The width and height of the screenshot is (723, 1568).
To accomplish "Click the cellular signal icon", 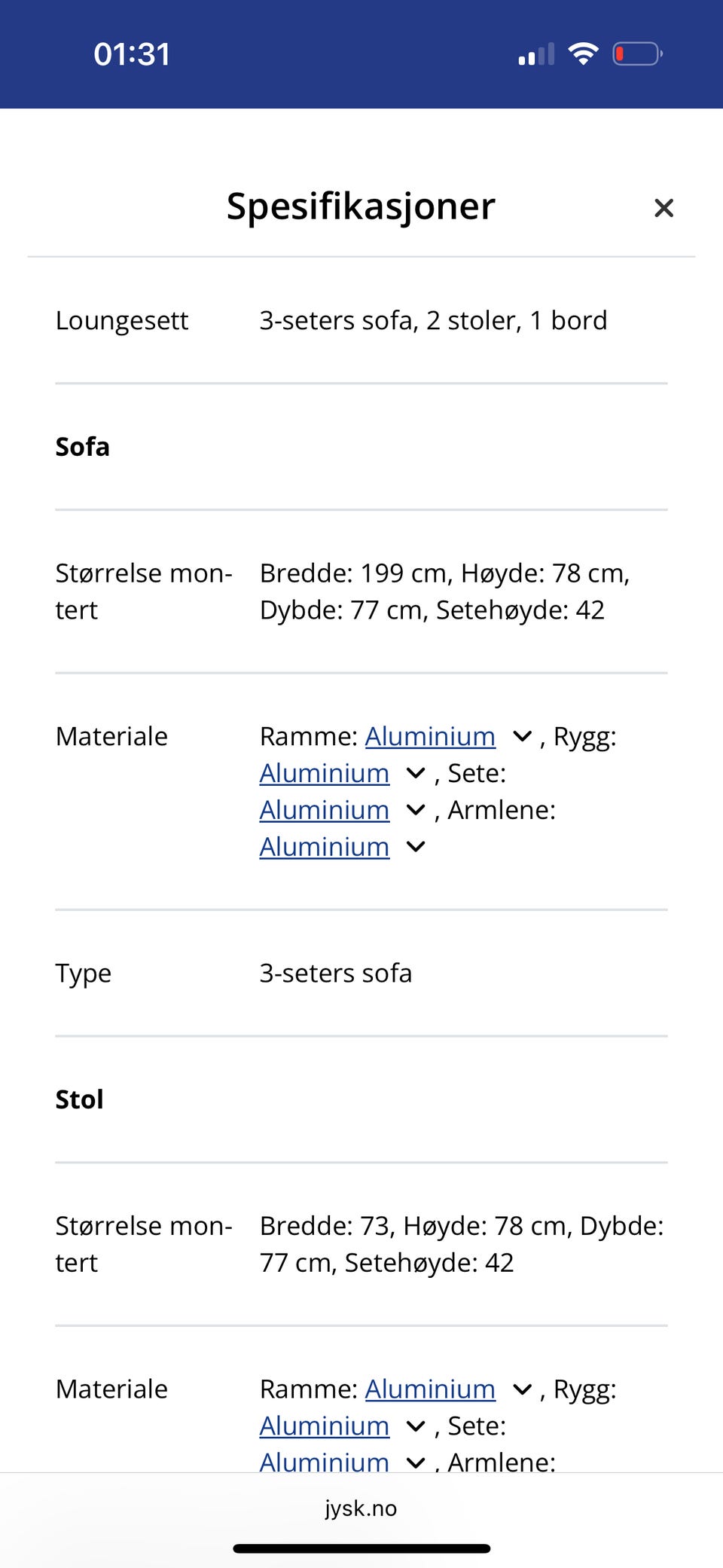I will (x=535, y=54).
